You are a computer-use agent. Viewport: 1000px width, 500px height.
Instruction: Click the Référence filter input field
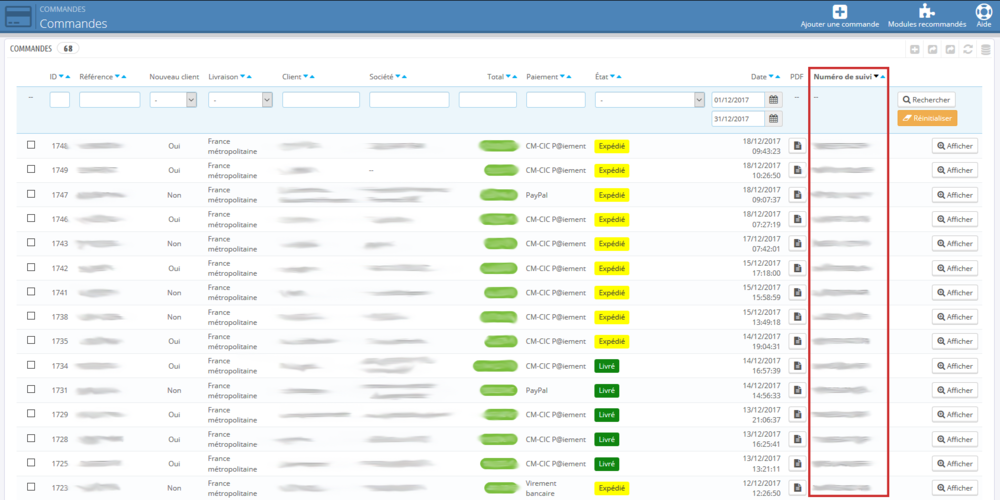tap(110, 99)
